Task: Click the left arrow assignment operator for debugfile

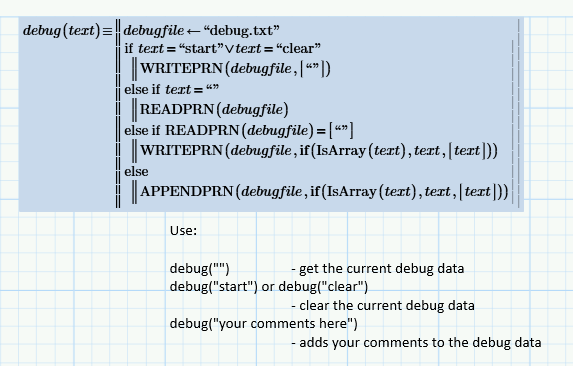Action: [x=193, y=31]
